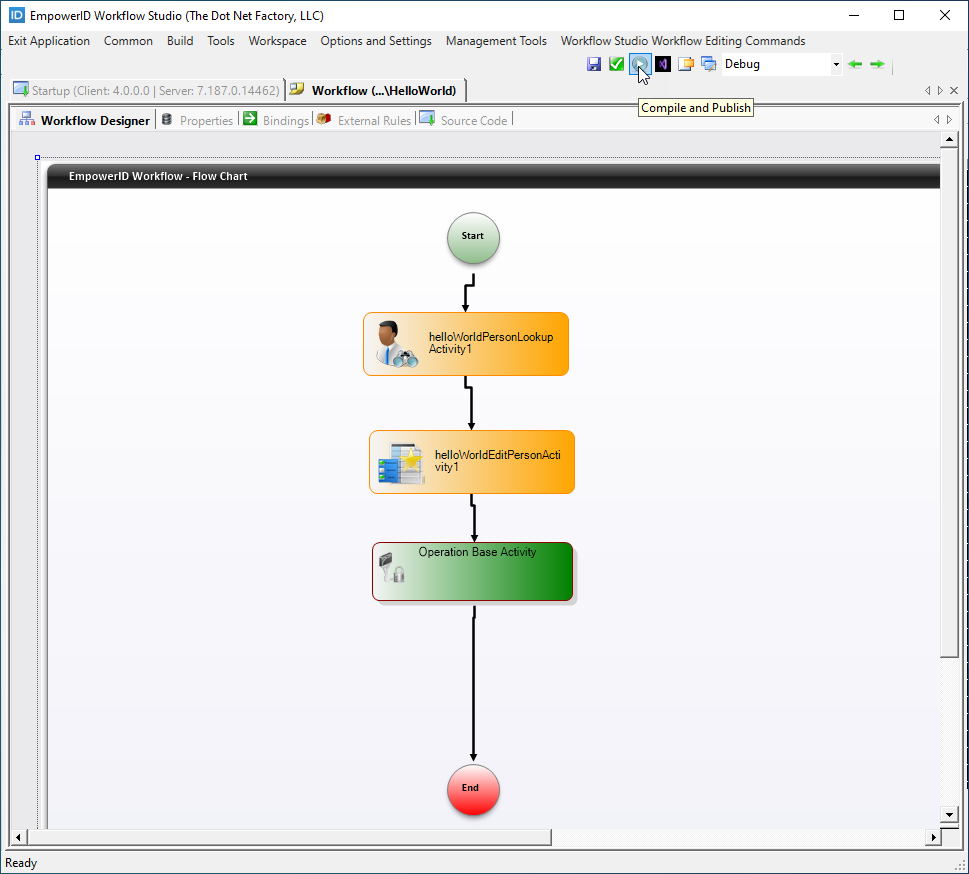Click the flowchart icon beside Workflow Designer
Viewport: 969px width, 874px height.
point(26,119)
